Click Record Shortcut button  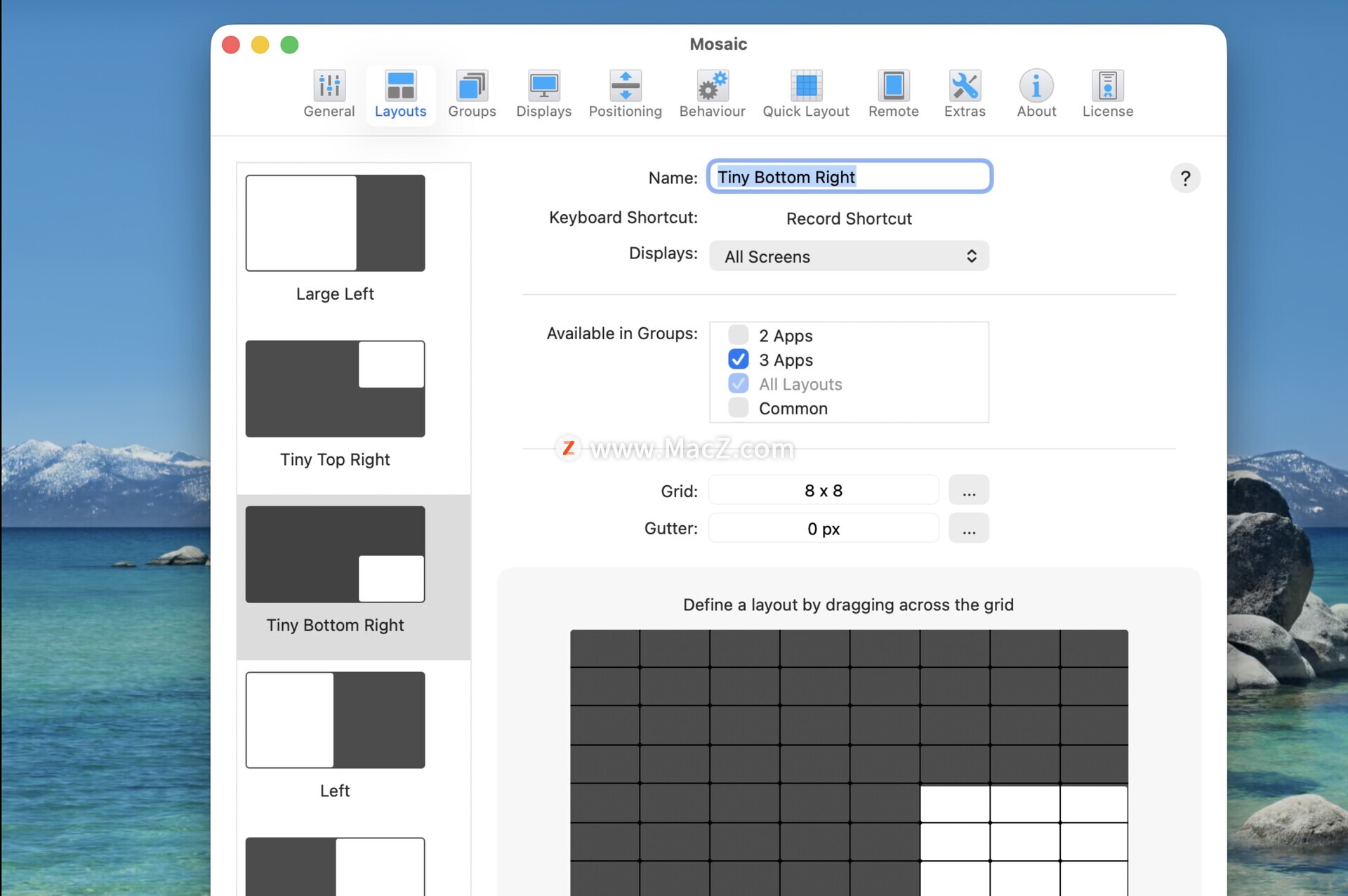848,218
